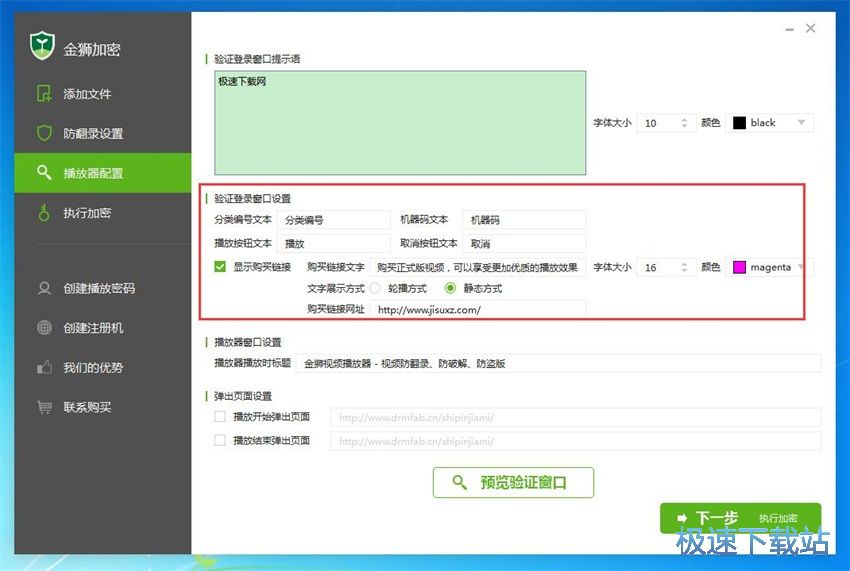Screen dimensions: 850x571
Task: Click the 播放器配置 magnifier icon
Action: pos(44,172)
